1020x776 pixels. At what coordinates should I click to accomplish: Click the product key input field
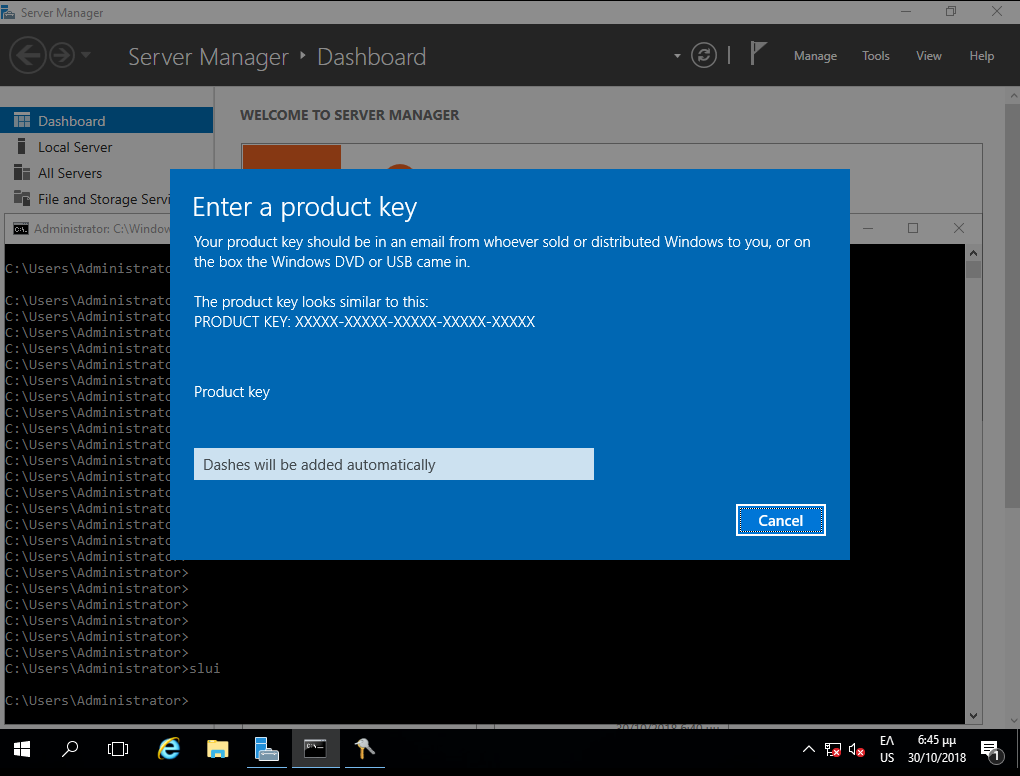393,464
